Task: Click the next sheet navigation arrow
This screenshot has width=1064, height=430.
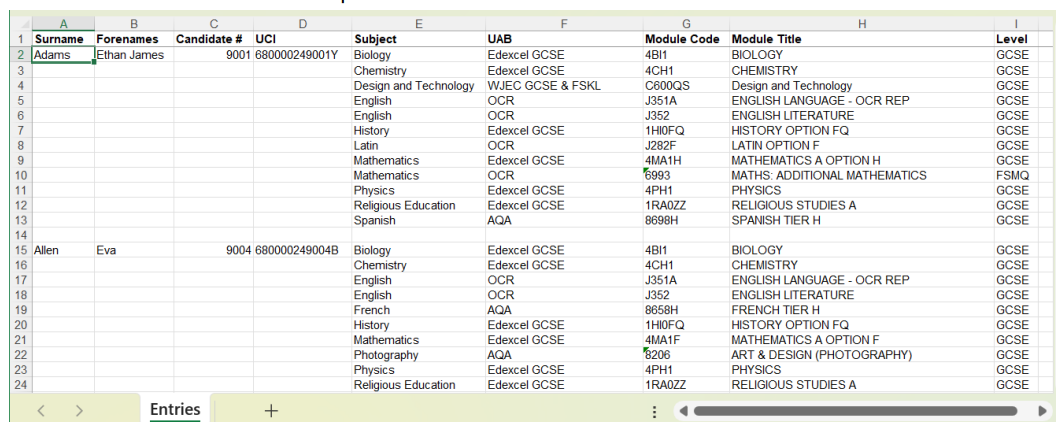Action: [78, 411]
